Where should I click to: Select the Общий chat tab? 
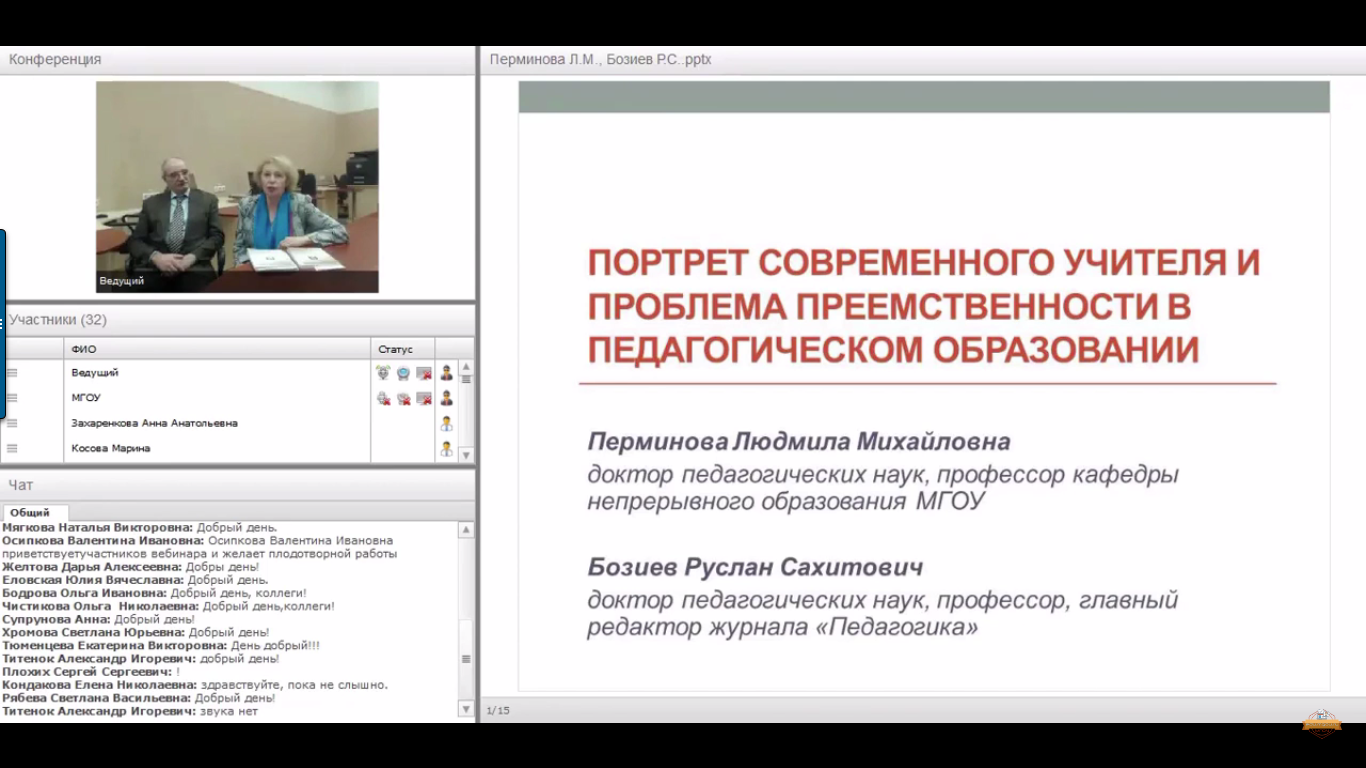click(x=30, y=512)
